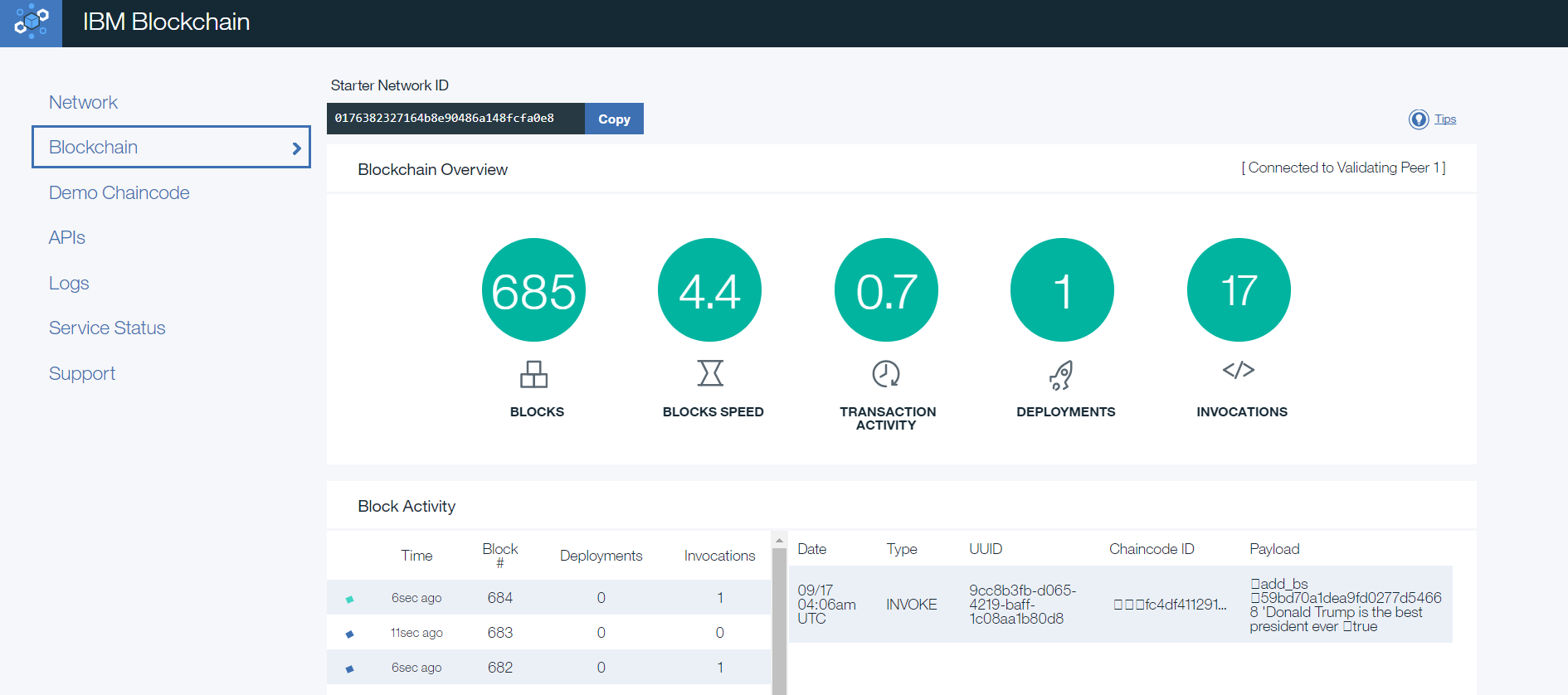Click the BLOCKS SPEED label
Screen dimensions: 1568x695
(x=713, y=411)
